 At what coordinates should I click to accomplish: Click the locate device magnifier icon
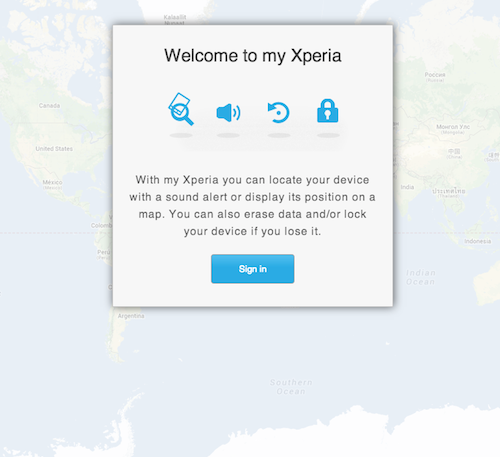pyautogui.click(x=181, y=109)
